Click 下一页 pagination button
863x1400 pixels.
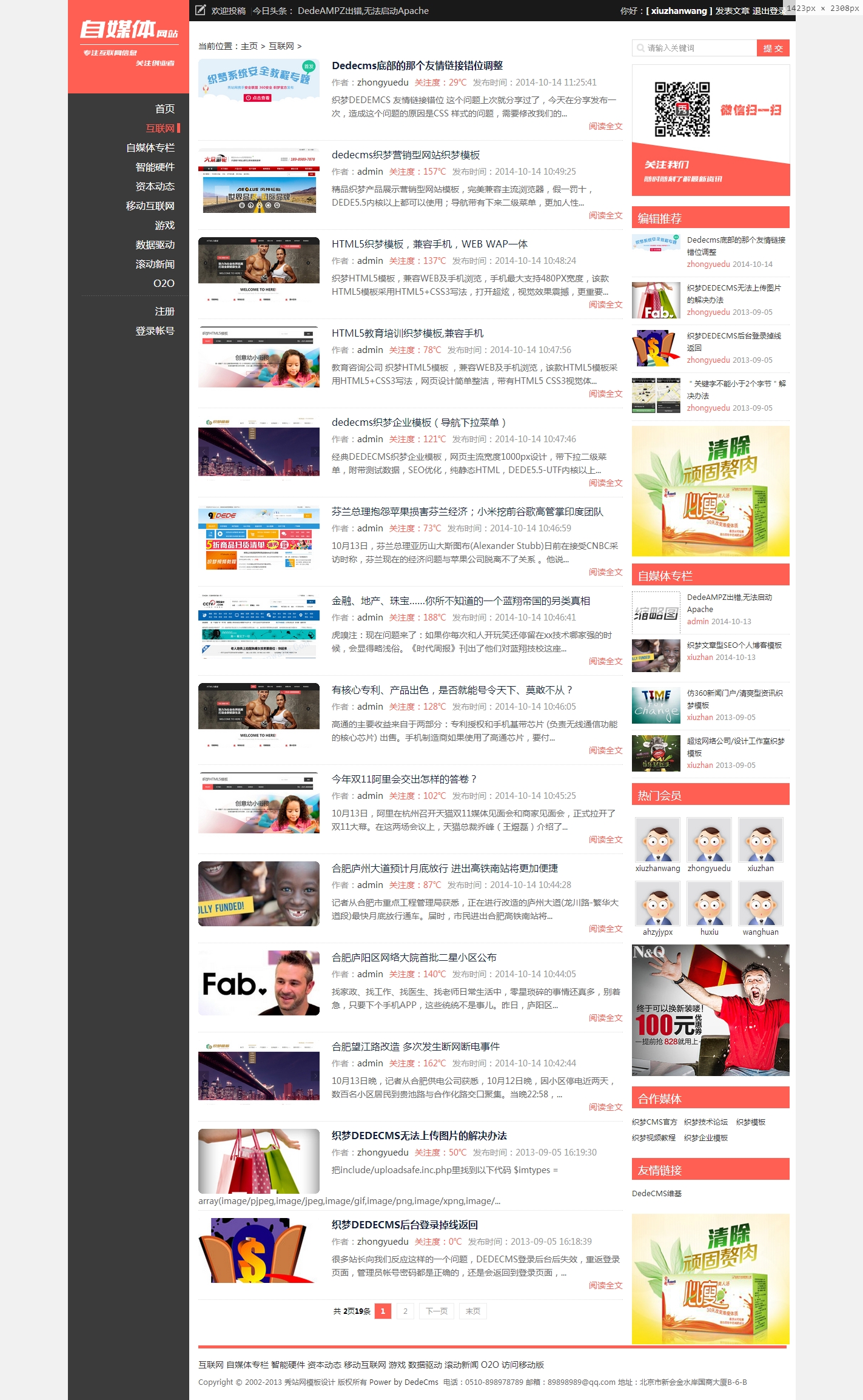coord(437,1311)
